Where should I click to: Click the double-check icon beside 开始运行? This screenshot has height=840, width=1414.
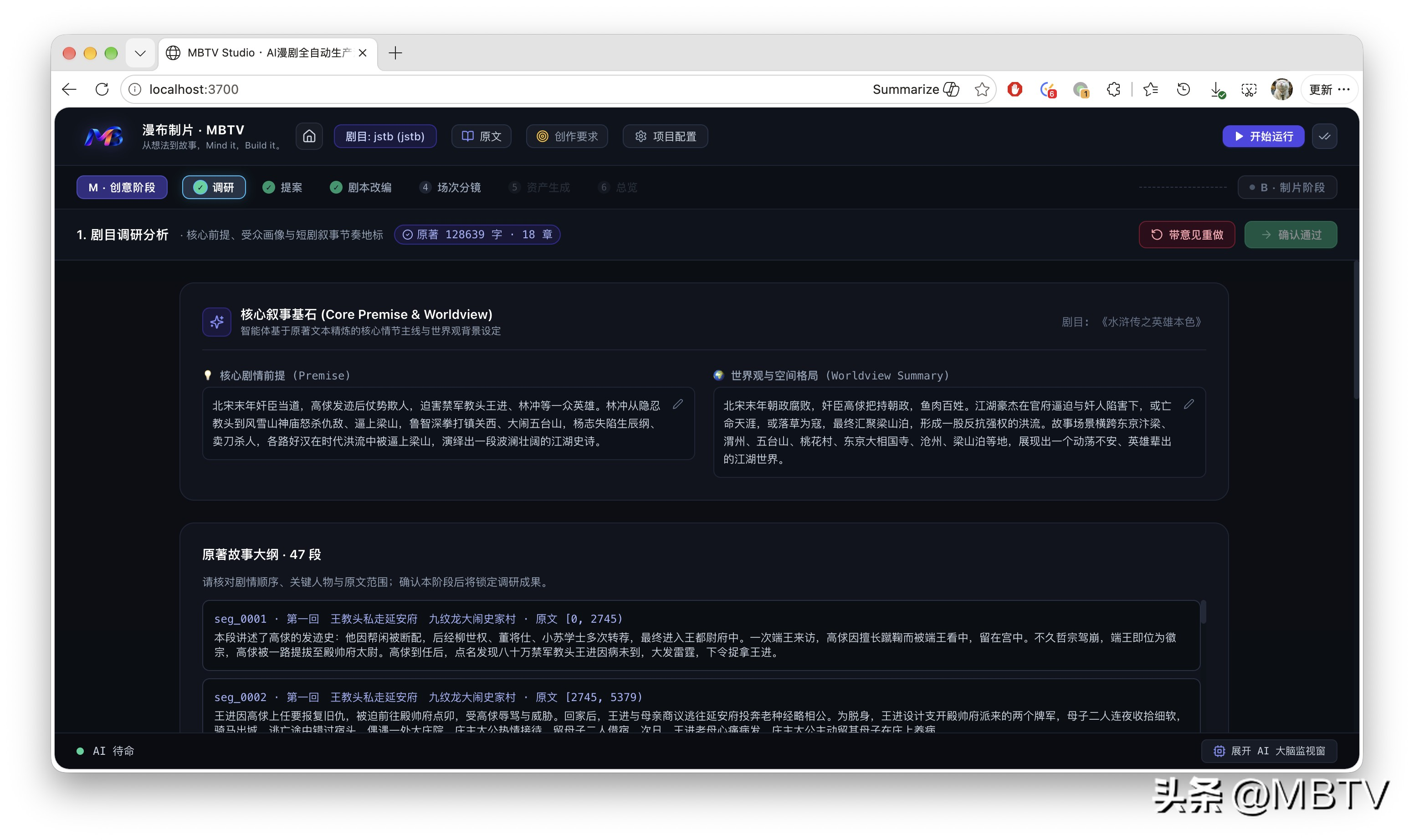1324,136
